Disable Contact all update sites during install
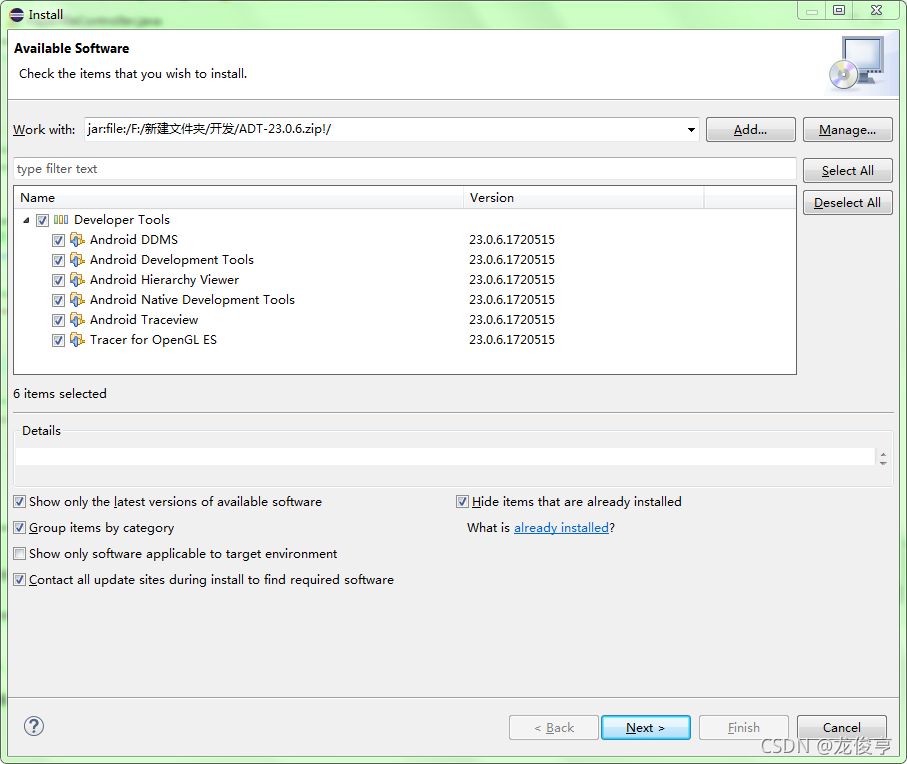Viewport: 907px width, 764px height. coord(20,580)
